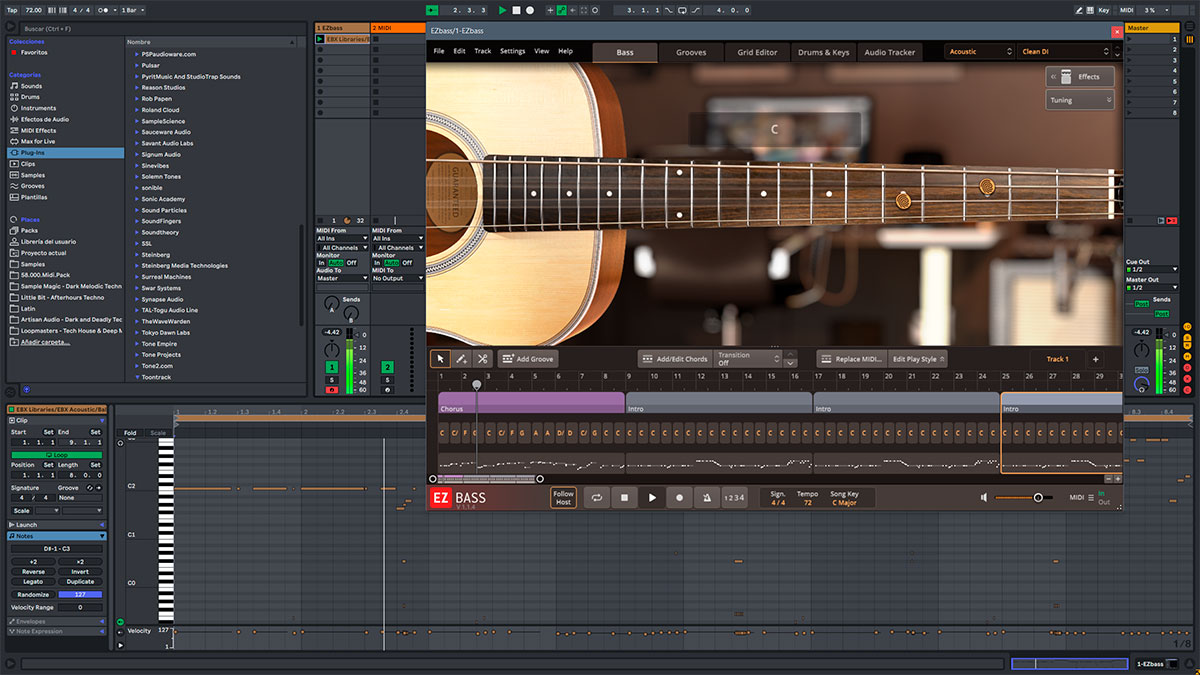The image size is (1200, 675).
Task: Open track 1 MIDI From All Ins dropdown
Action: click(342, 239)
